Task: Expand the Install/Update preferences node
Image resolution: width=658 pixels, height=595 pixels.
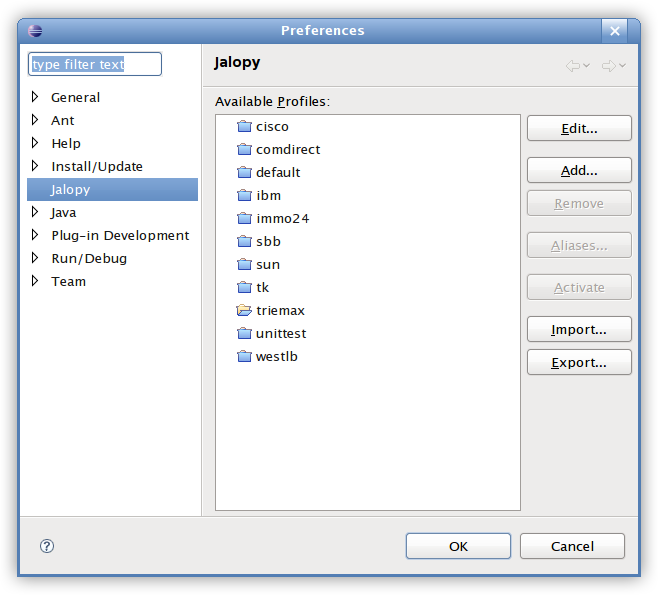Action: [35, 166]
